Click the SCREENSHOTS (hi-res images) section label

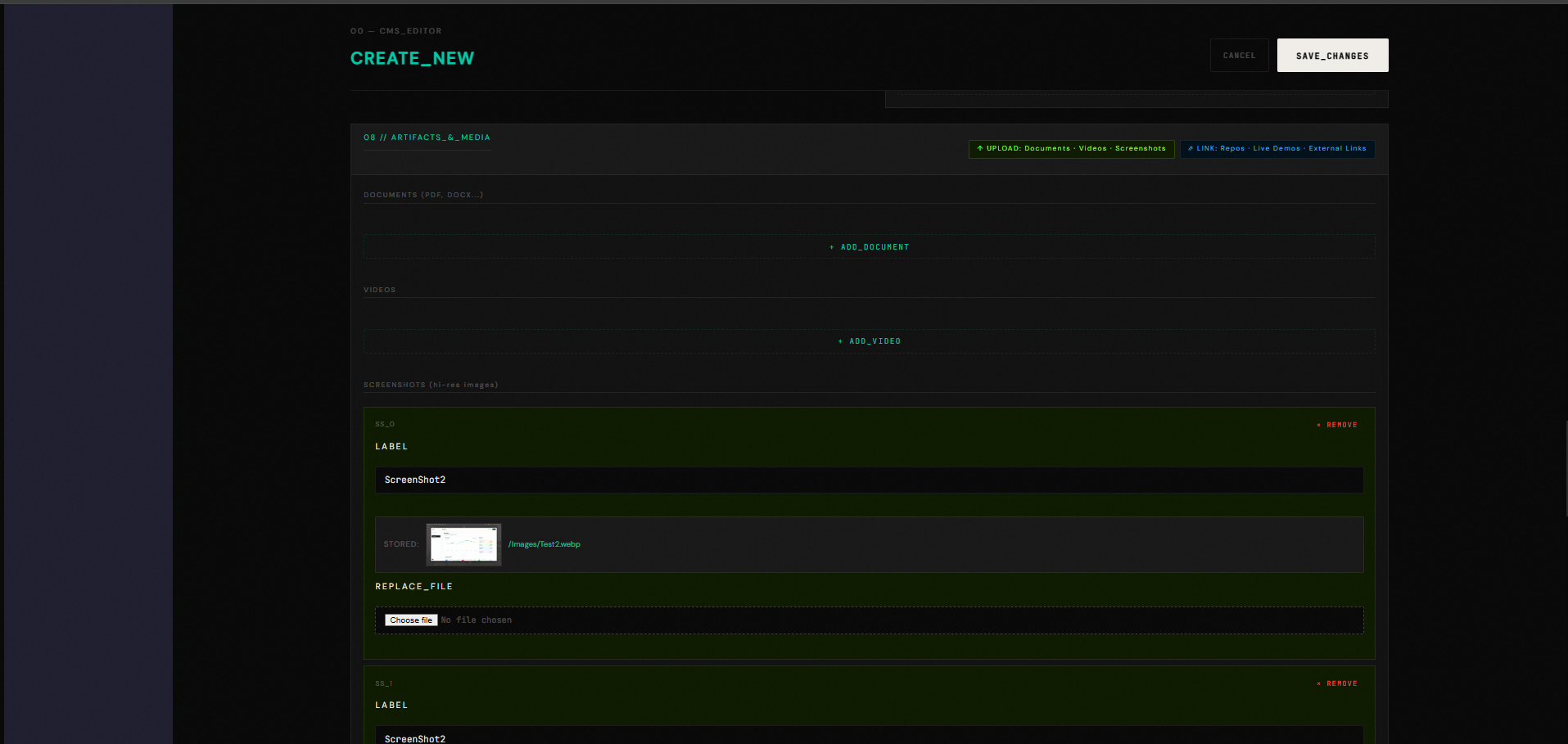[x=431, y=385]
